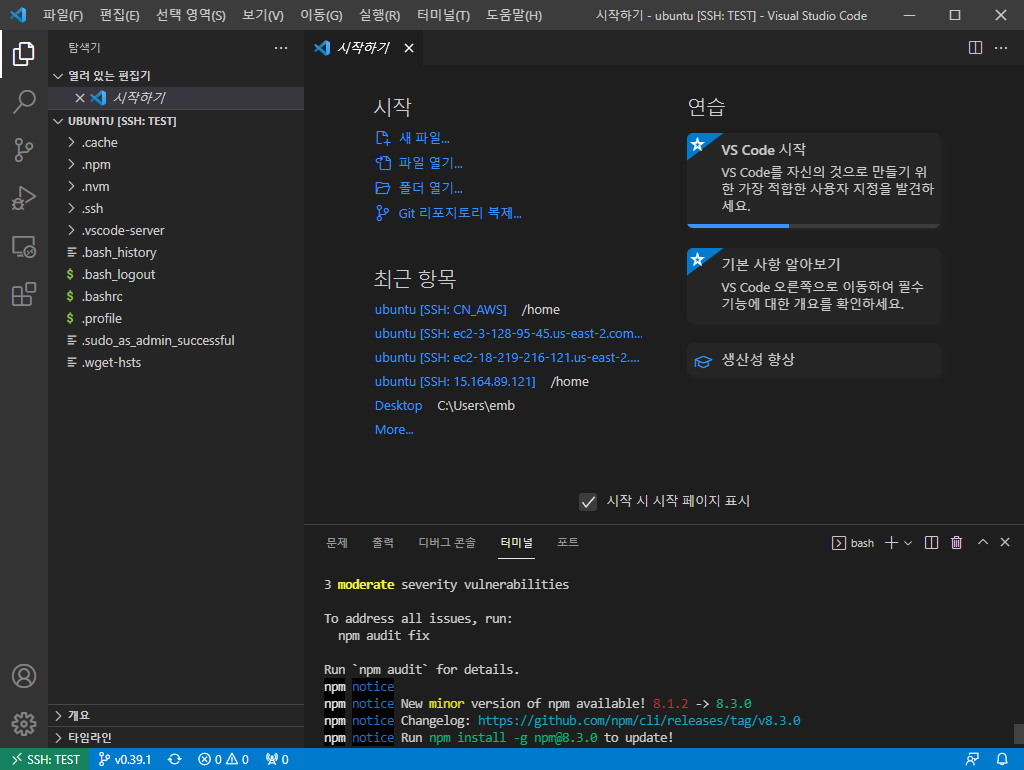Open the Remote Explorer view

coord(24,246)
